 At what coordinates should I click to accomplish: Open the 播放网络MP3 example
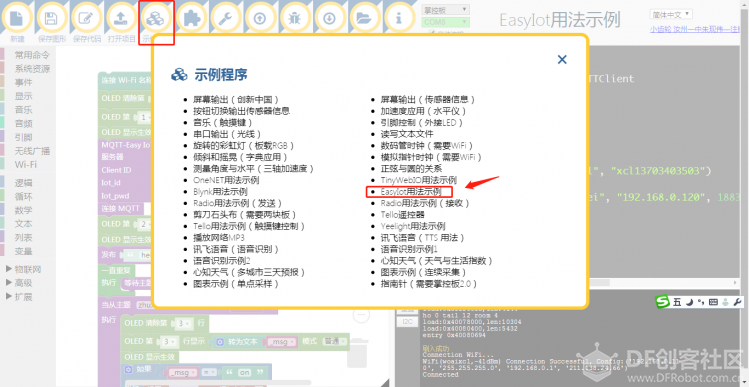219,237
